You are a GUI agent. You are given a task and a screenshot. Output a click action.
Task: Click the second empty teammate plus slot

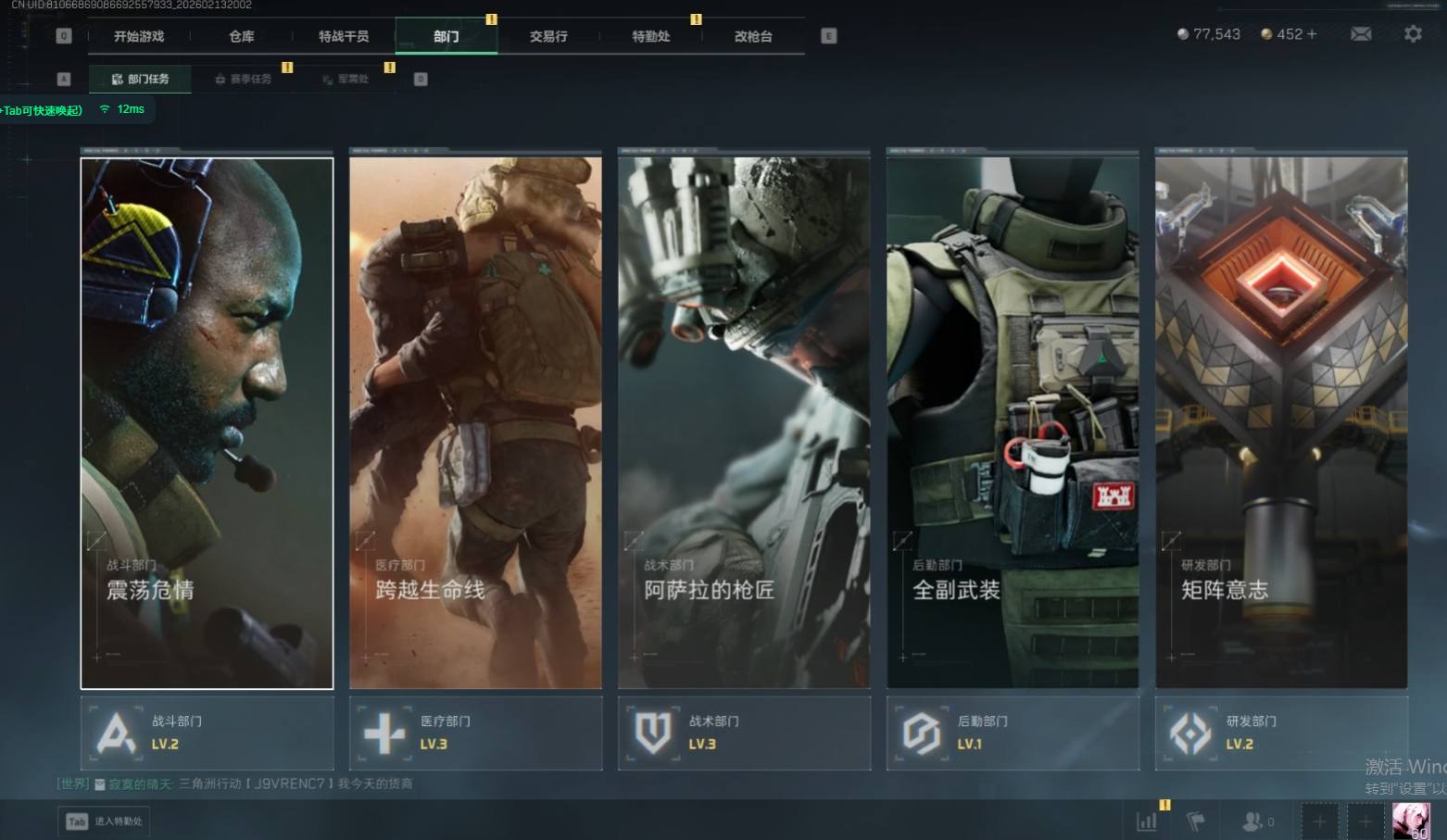(x=1365, y=821)
